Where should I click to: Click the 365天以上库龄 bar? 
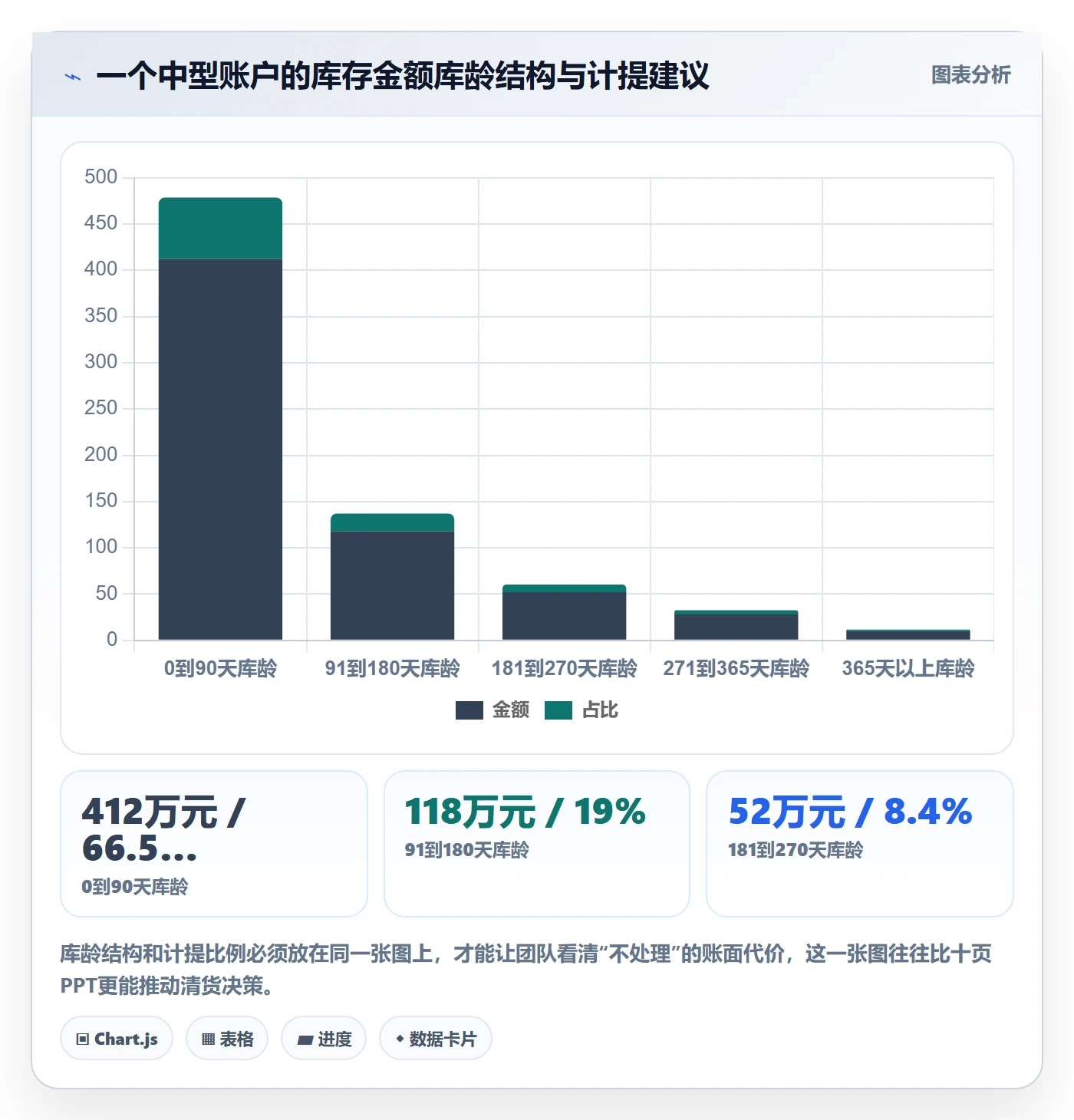click(908, 635)
